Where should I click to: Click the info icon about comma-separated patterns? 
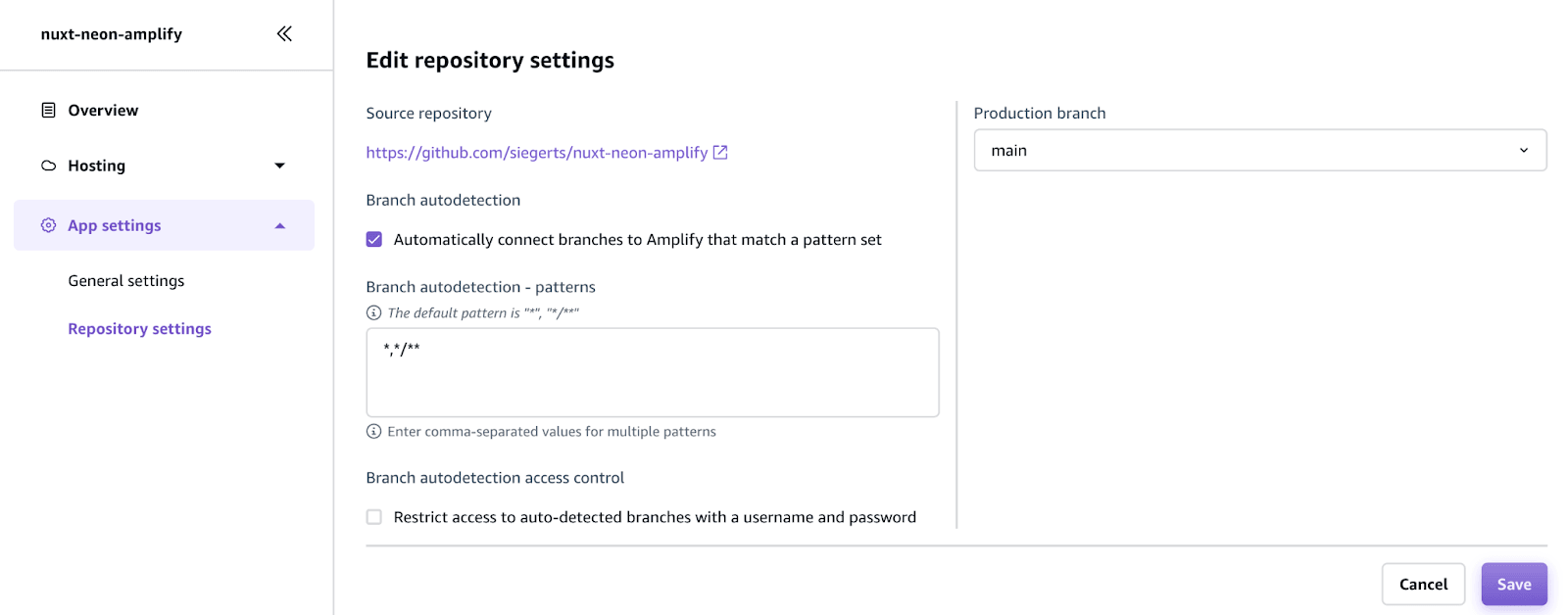click(x=373, y=431)
